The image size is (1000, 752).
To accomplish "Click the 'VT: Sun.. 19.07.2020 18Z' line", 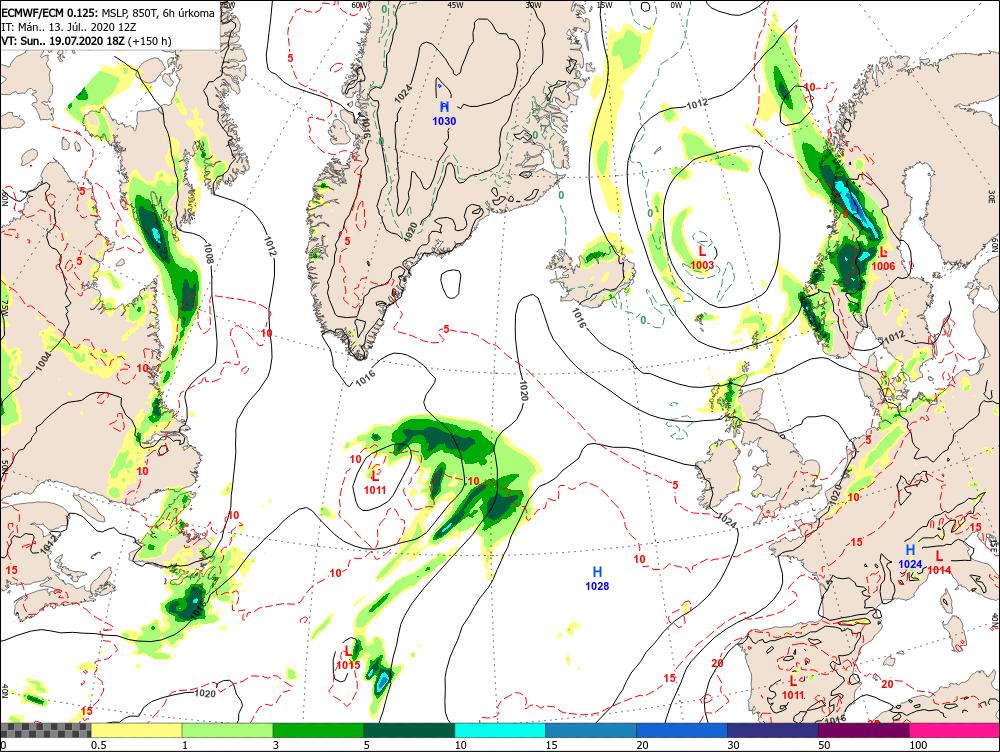I will click(x=63, y=41).
